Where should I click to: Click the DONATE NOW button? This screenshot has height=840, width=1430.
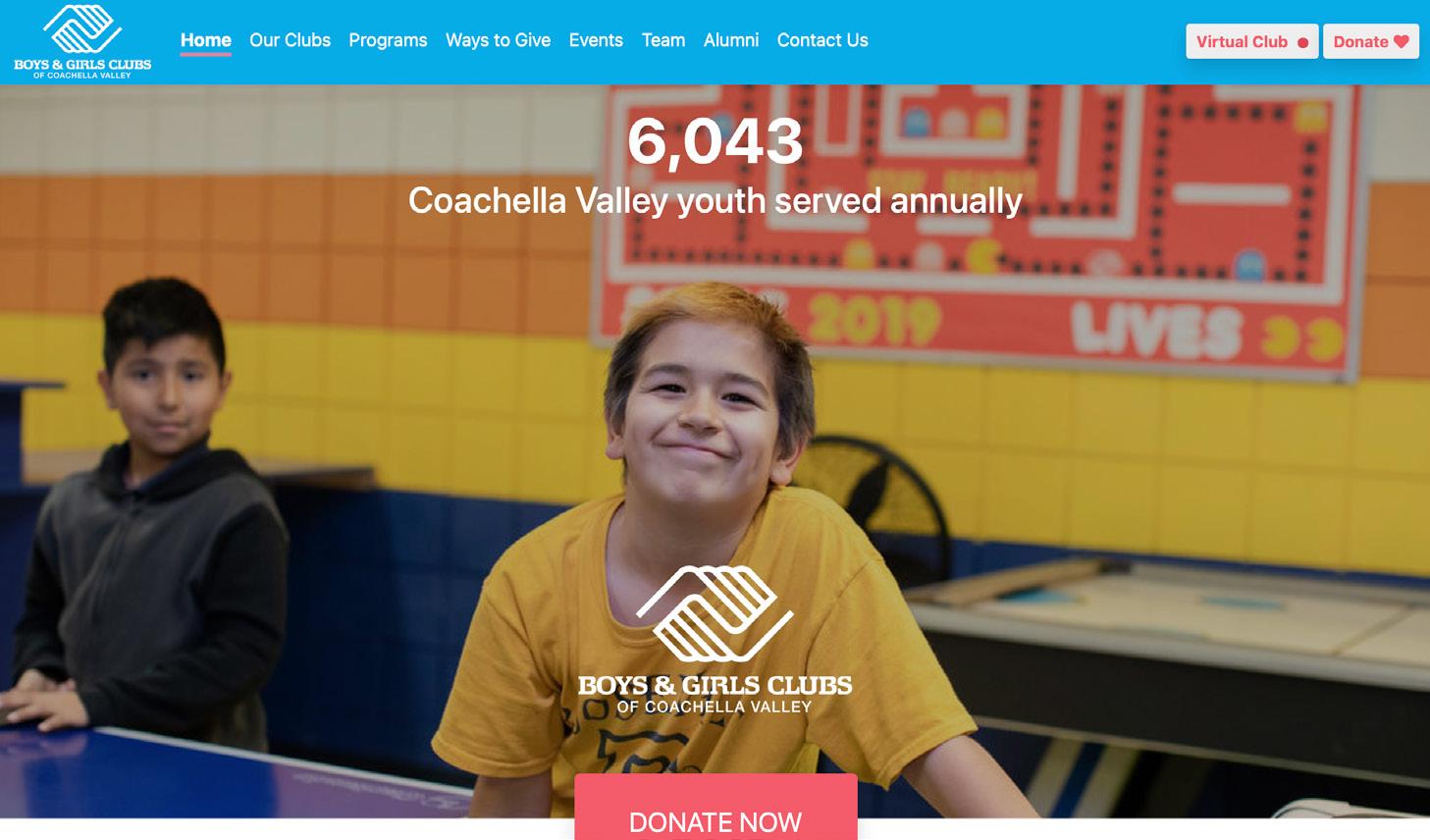coord(715,808)
